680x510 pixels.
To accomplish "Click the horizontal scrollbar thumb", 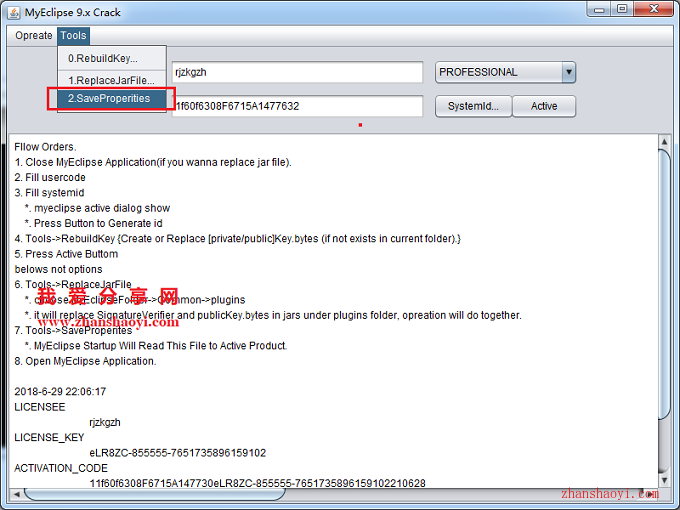I will click(154, 494).
